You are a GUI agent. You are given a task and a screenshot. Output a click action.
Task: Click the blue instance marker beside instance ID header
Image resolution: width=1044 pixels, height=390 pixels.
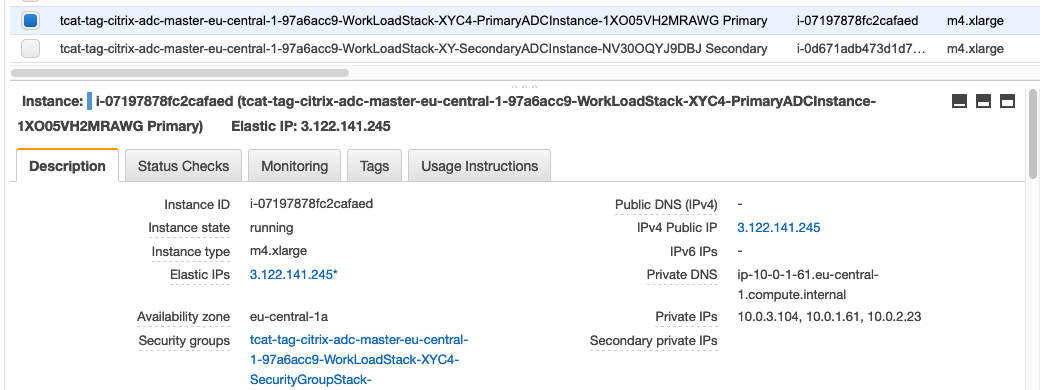pyautogui.click(x=89, y=102)
